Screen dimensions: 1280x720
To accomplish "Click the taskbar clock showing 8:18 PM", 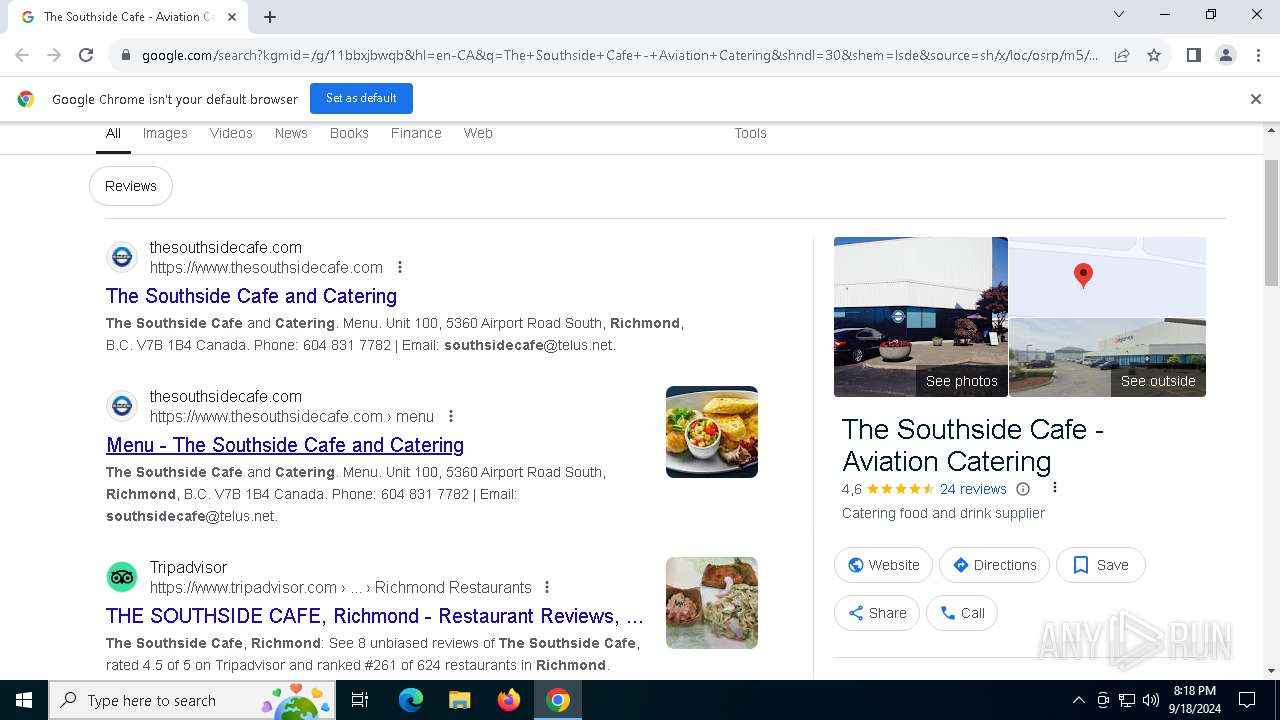I will coord(1194,700).
